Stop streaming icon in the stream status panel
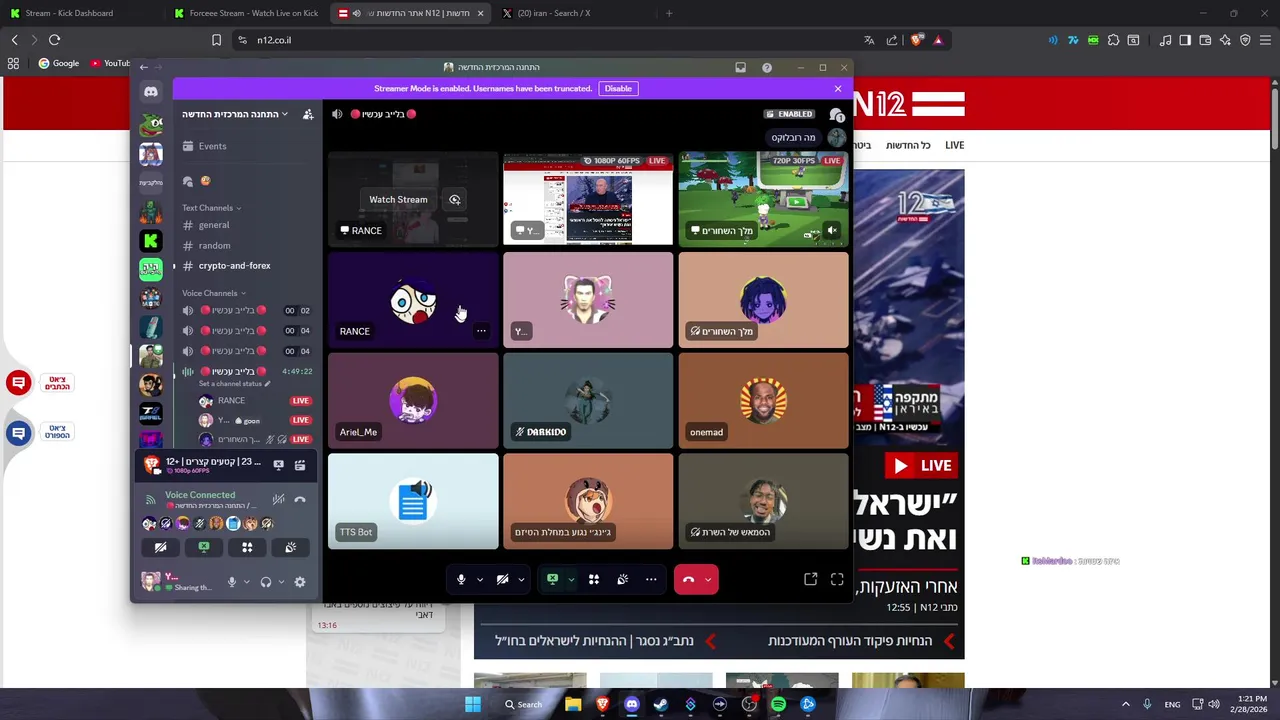Viewport: 1280px width, 720px height. (x=278, y=464)
